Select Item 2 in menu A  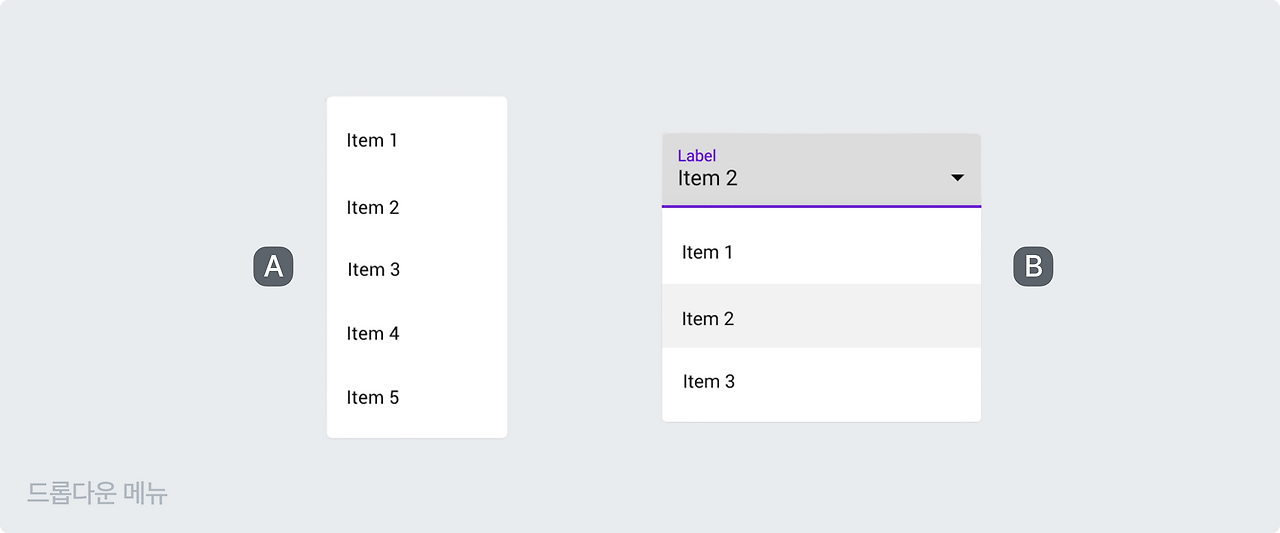[x=373, y=208]
